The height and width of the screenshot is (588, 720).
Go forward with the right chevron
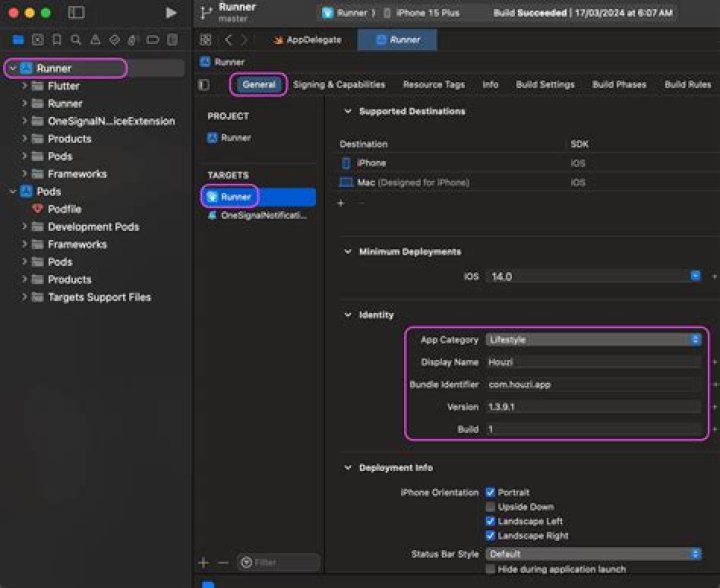click(x=244, y=40)
